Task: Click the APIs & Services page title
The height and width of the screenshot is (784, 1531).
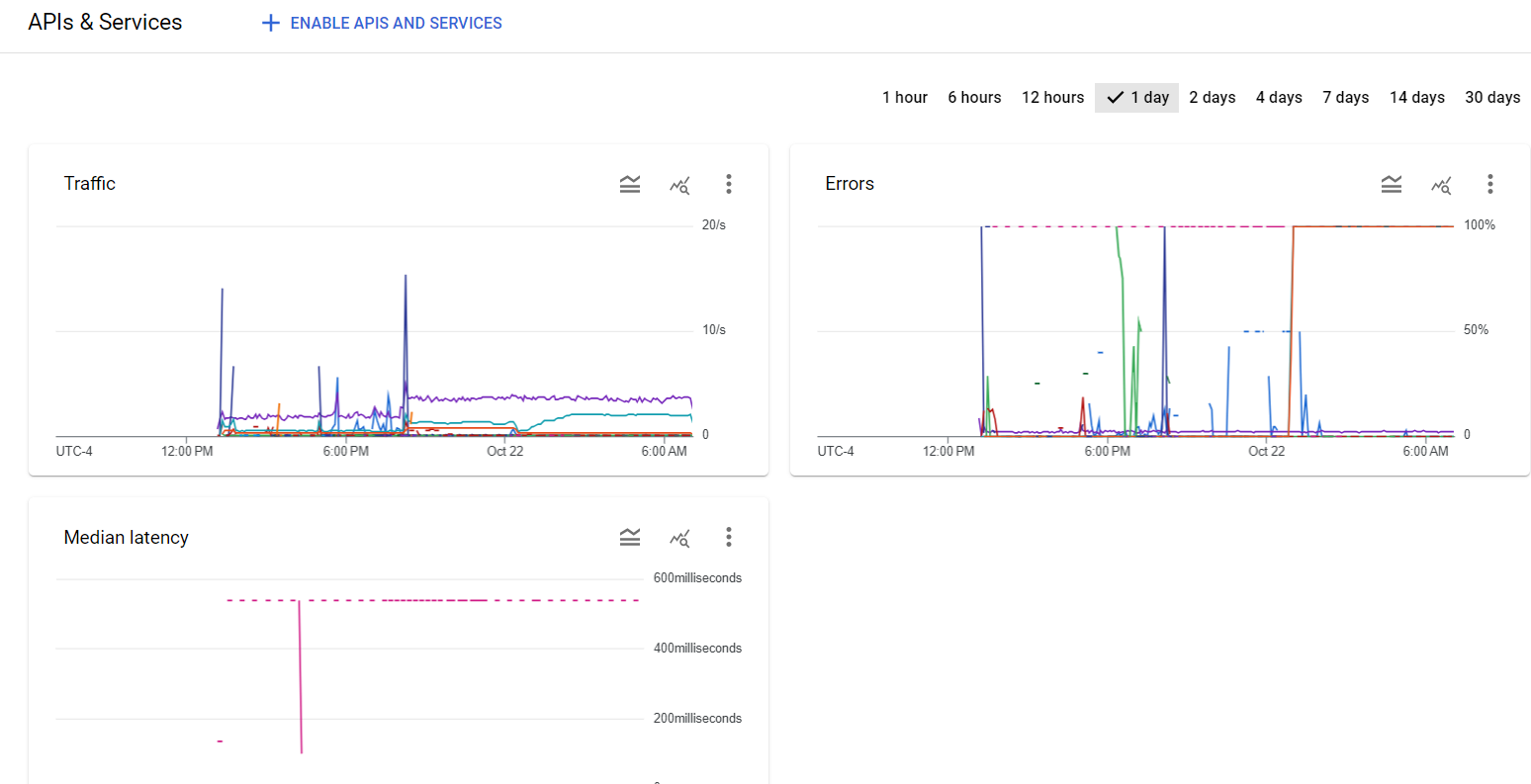Action: click(105, 22)
